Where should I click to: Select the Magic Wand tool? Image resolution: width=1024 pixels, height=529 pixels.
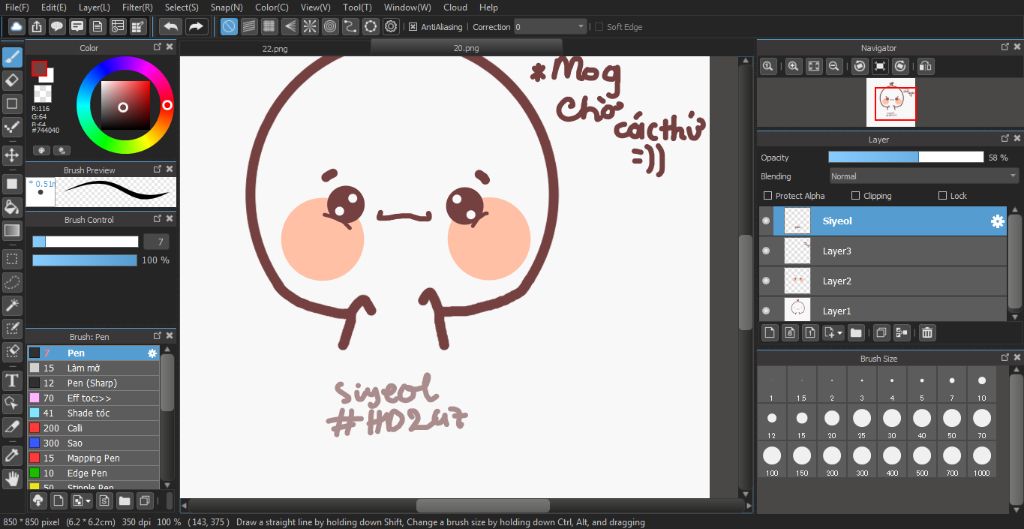click(12, 305)
